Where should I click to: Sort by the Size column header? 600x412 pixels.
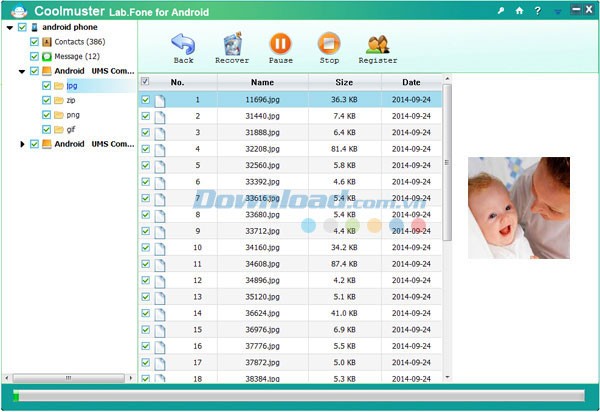point(344,82)
